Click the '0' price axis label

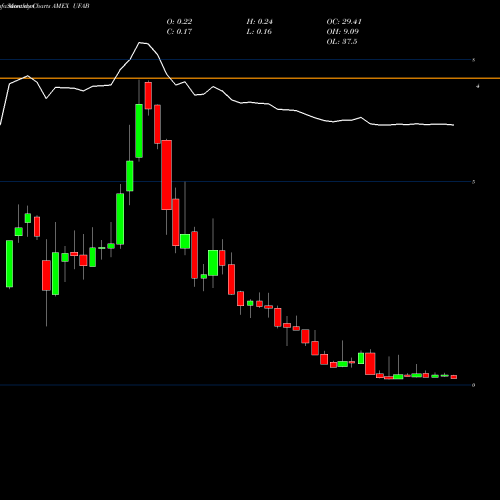[473, 385]
